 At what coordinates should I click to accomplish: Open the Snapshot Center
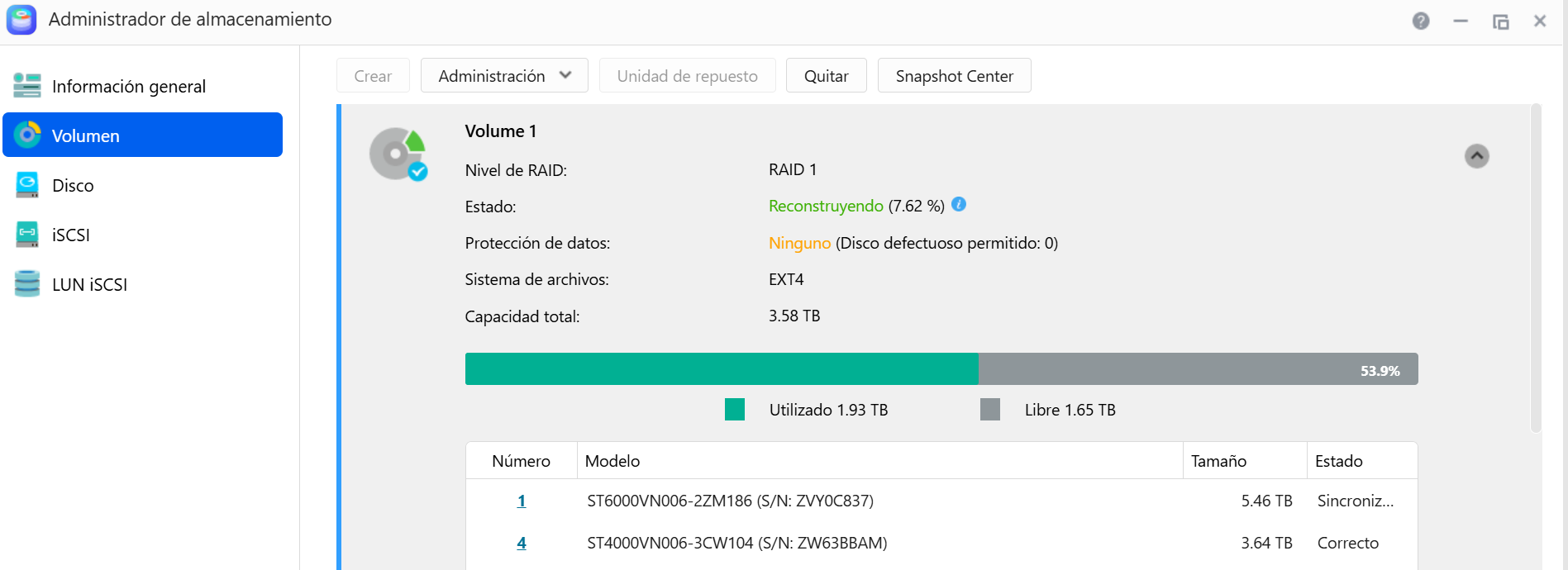point(954,76)
